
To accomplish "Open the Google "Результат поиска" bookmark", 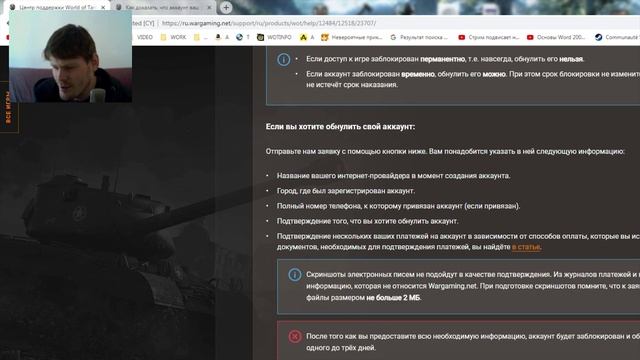I will click(x=419, y=37).
